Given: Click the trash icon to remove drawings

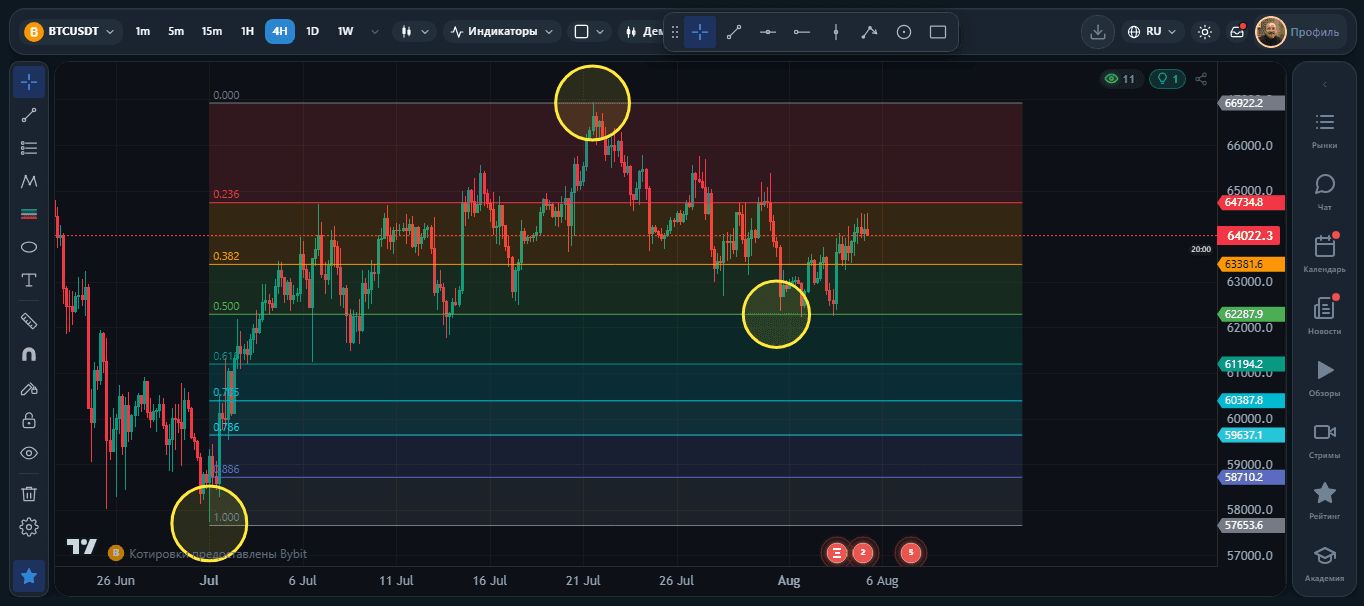Looking at the screenshot, I should point(29,493).
